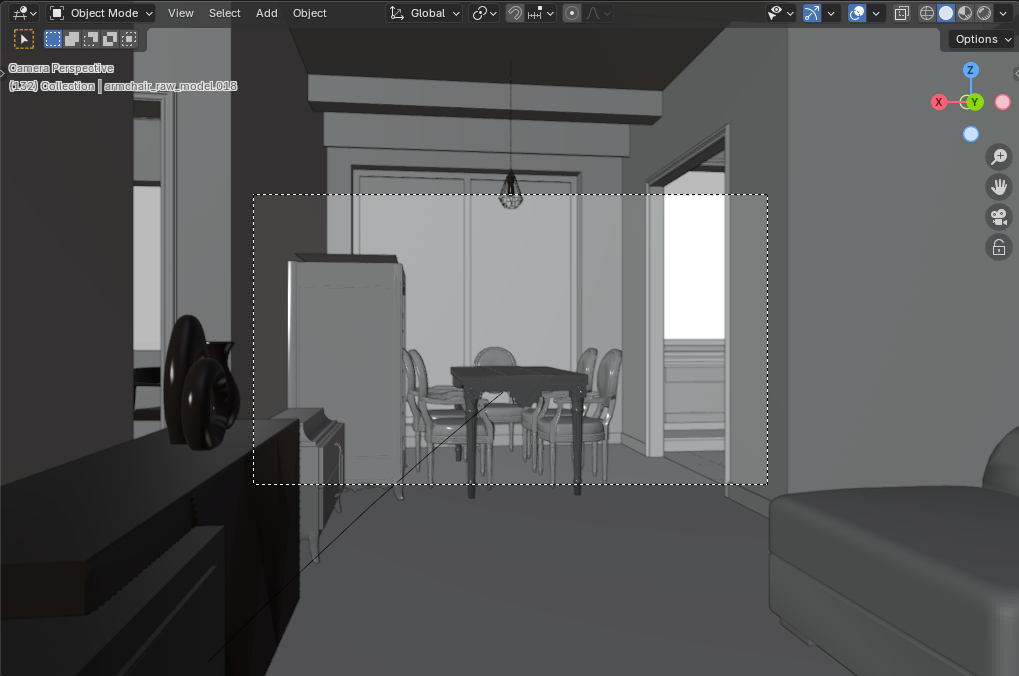The height and width of the screenshot is (676, 1019).
Task: Open the Object Mode dropdown
Action: click(102, 13)
